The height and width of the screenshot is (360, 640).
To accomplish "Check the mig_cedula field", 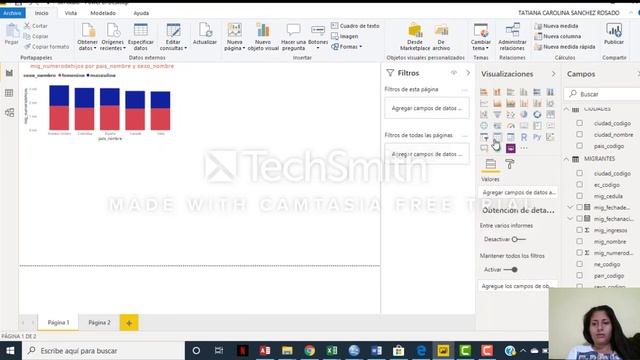I will click(580, 196).
